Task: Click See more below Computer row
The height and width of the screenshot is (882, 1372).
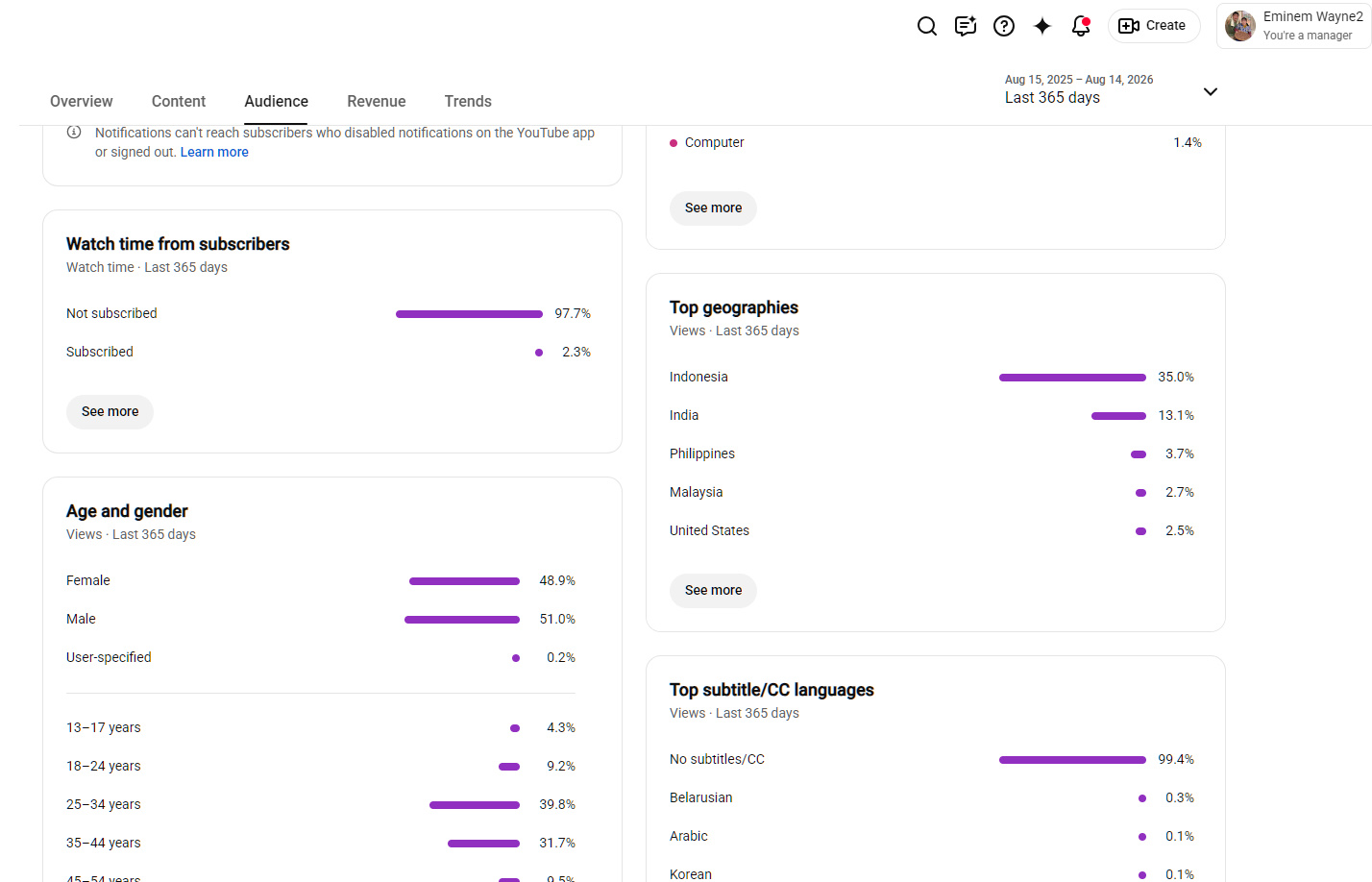Action: click(713, 208)
